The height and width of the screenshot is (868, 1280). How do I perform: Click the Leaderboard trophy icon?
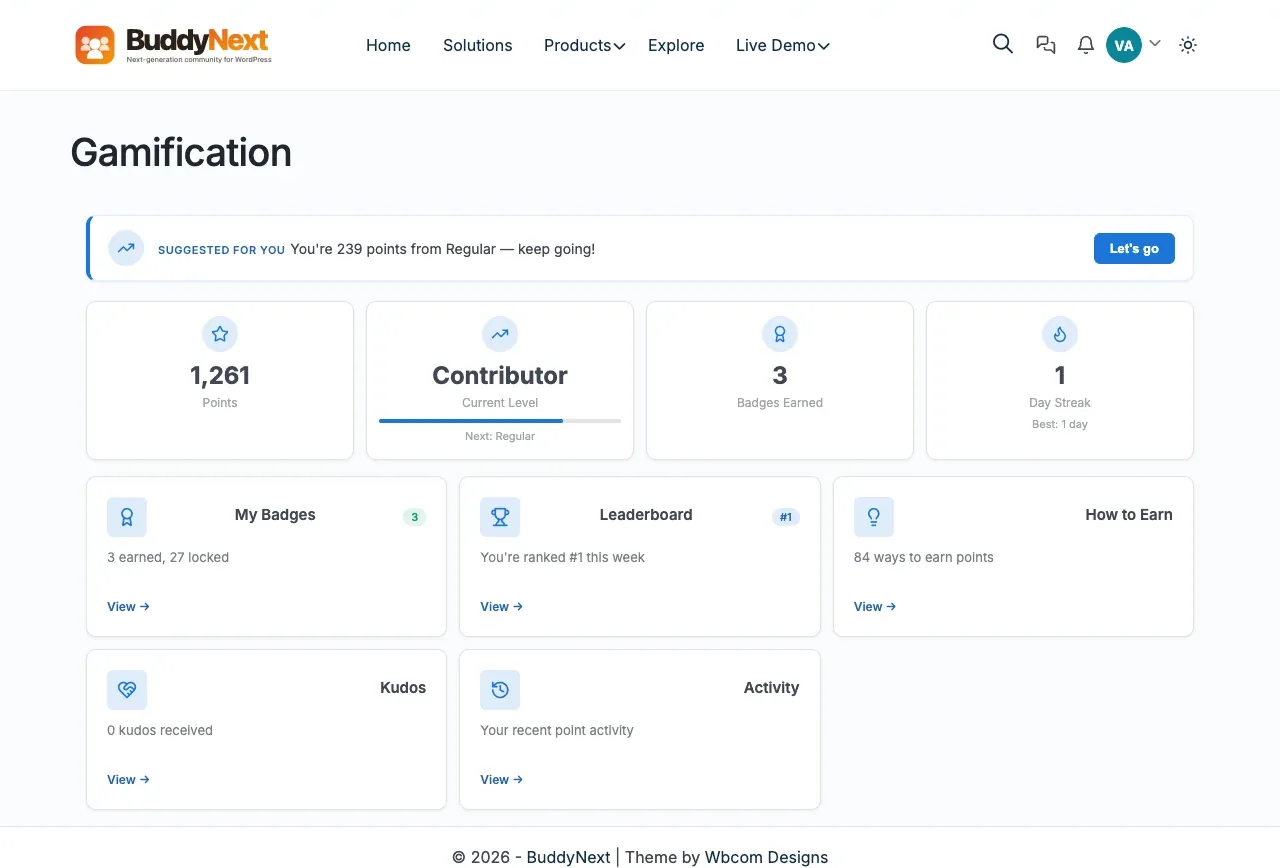pyautogui.click(x=500, y=517)
